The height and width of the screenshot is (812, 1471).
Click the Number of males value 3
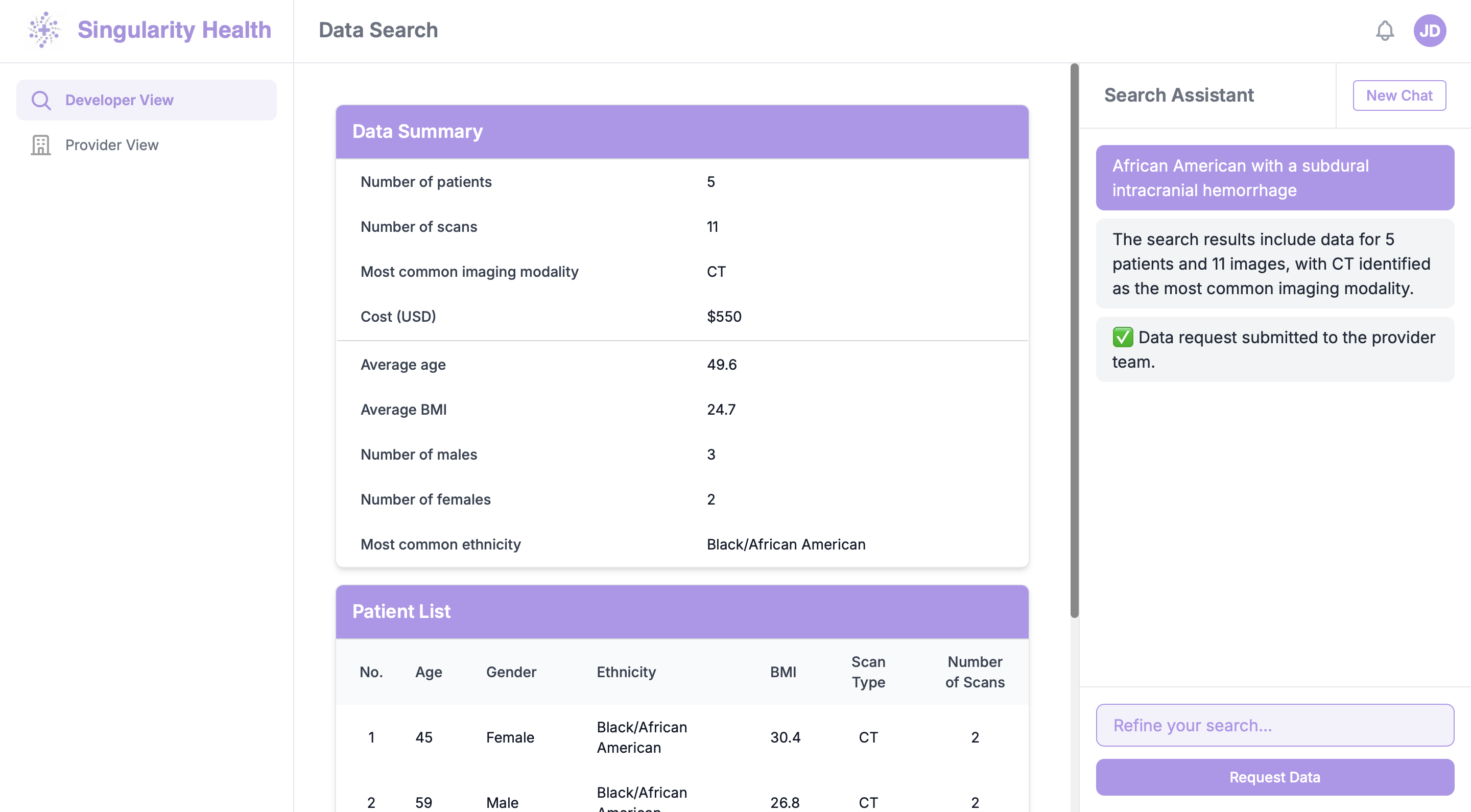click(711, 455)
